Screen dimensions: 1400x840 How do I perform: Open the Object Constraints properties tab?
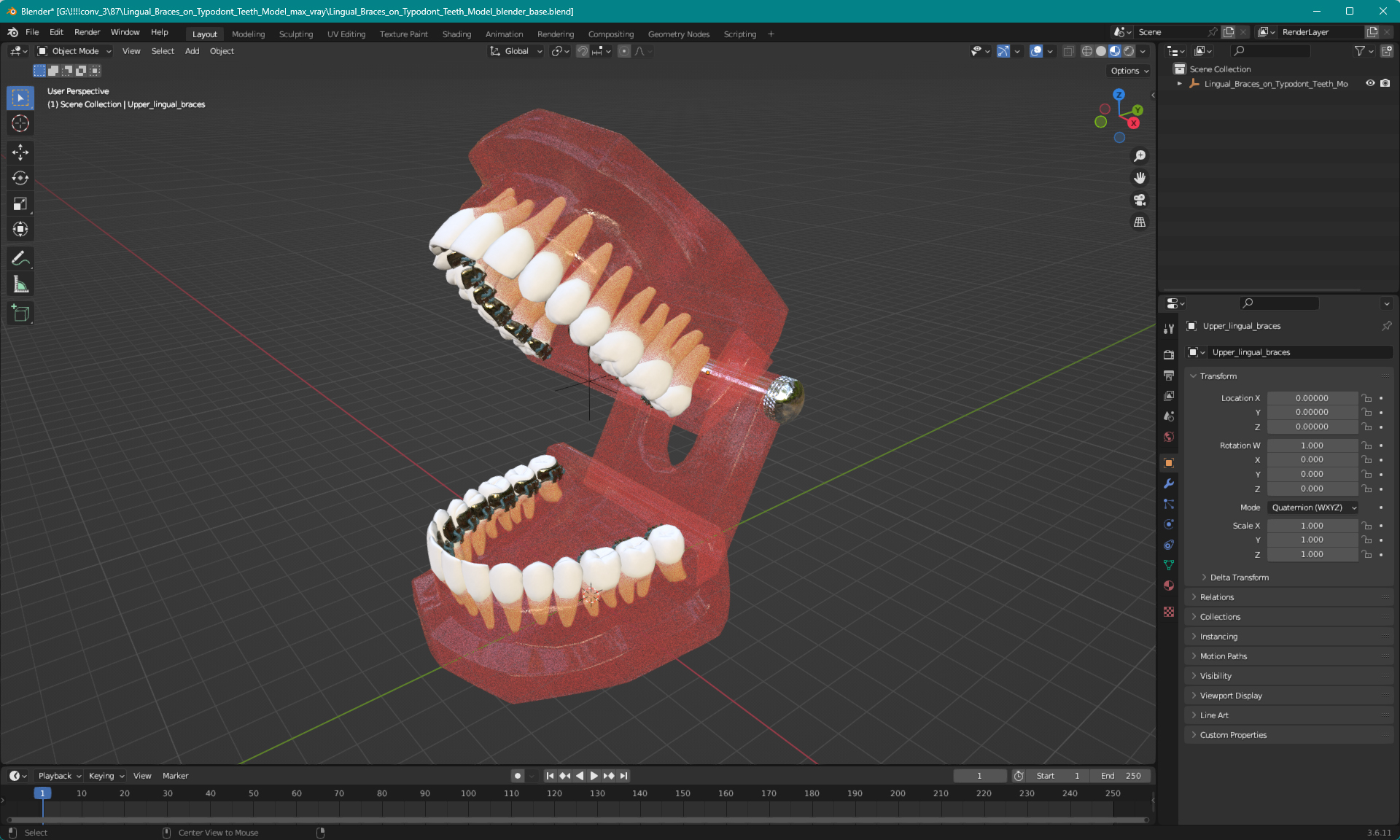[x=1169, y=545]
